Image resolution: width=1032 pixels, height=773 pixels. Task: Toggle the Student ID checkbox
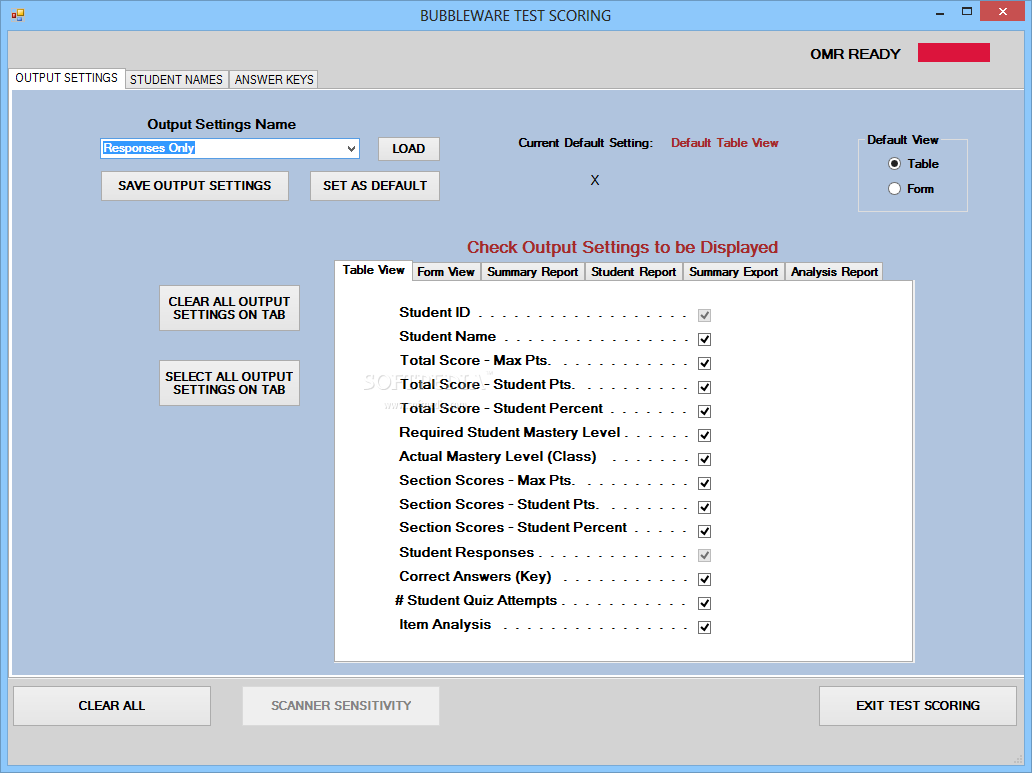point(704,315)
